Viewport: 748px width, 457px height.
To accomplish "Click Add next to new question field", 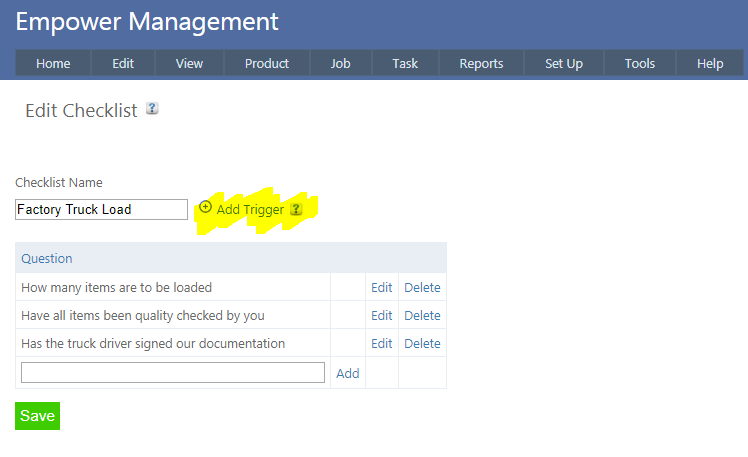I will (x=347, y=373).
